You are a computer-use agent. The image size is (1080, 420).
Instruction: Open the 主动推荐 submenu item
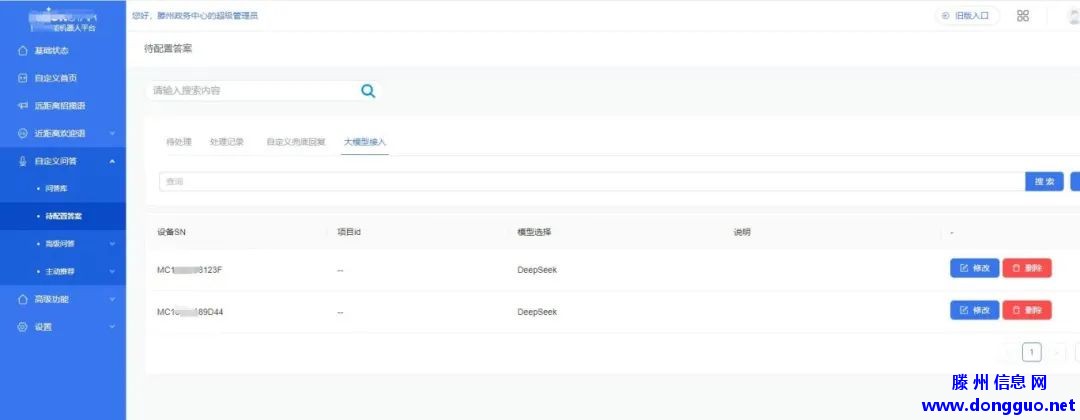[x=60, y=271]
